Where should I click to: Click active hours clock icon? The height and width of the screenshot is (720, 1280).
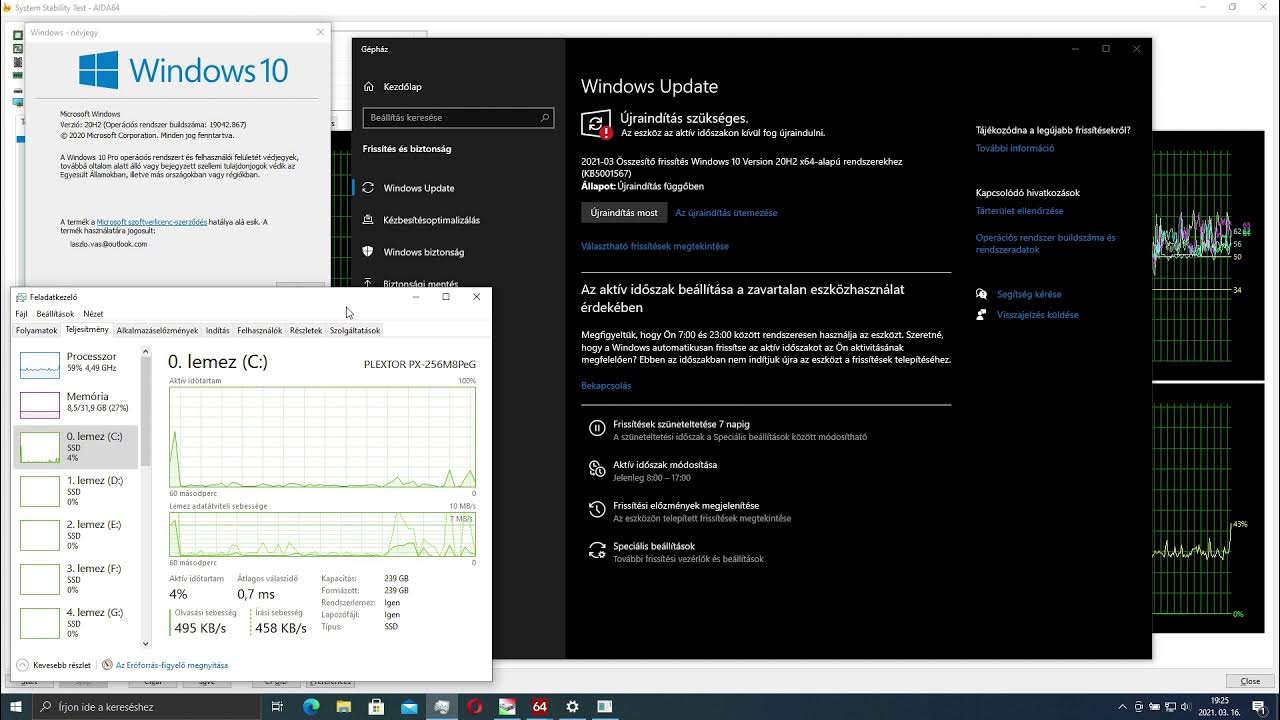coord(597,469)
